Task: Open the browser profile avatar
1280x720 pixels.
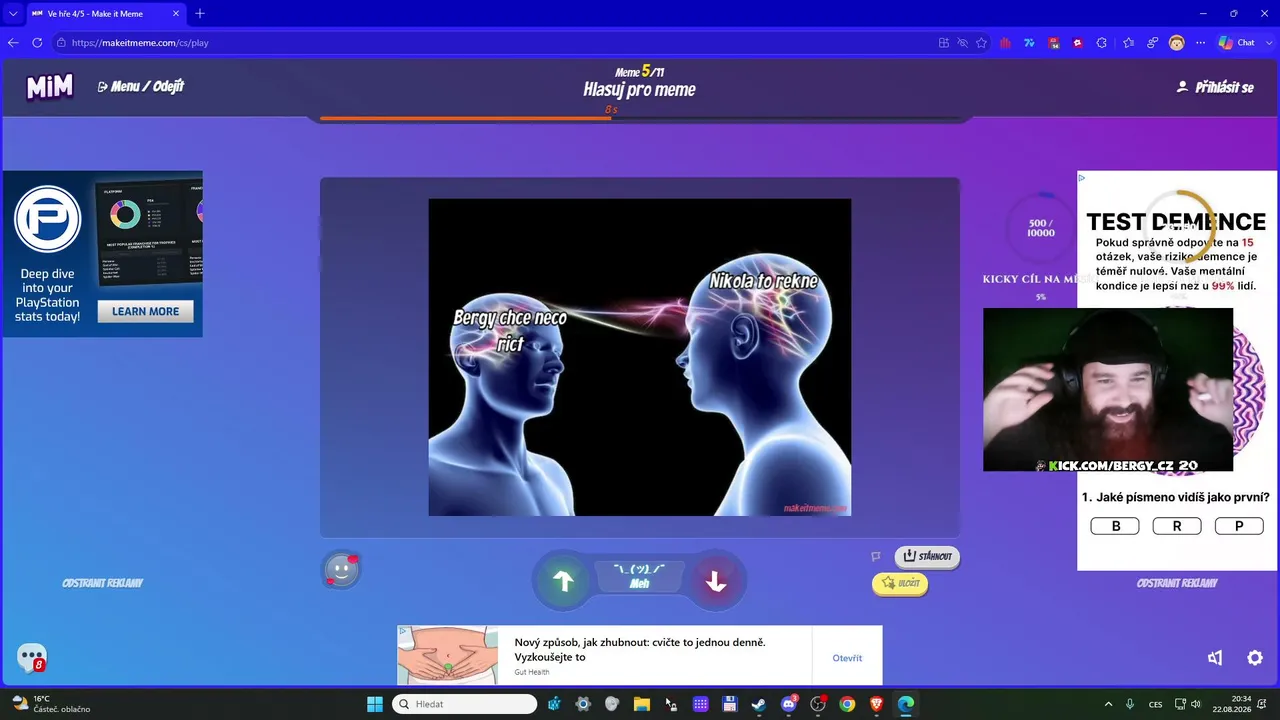Action: (1176, 43)
